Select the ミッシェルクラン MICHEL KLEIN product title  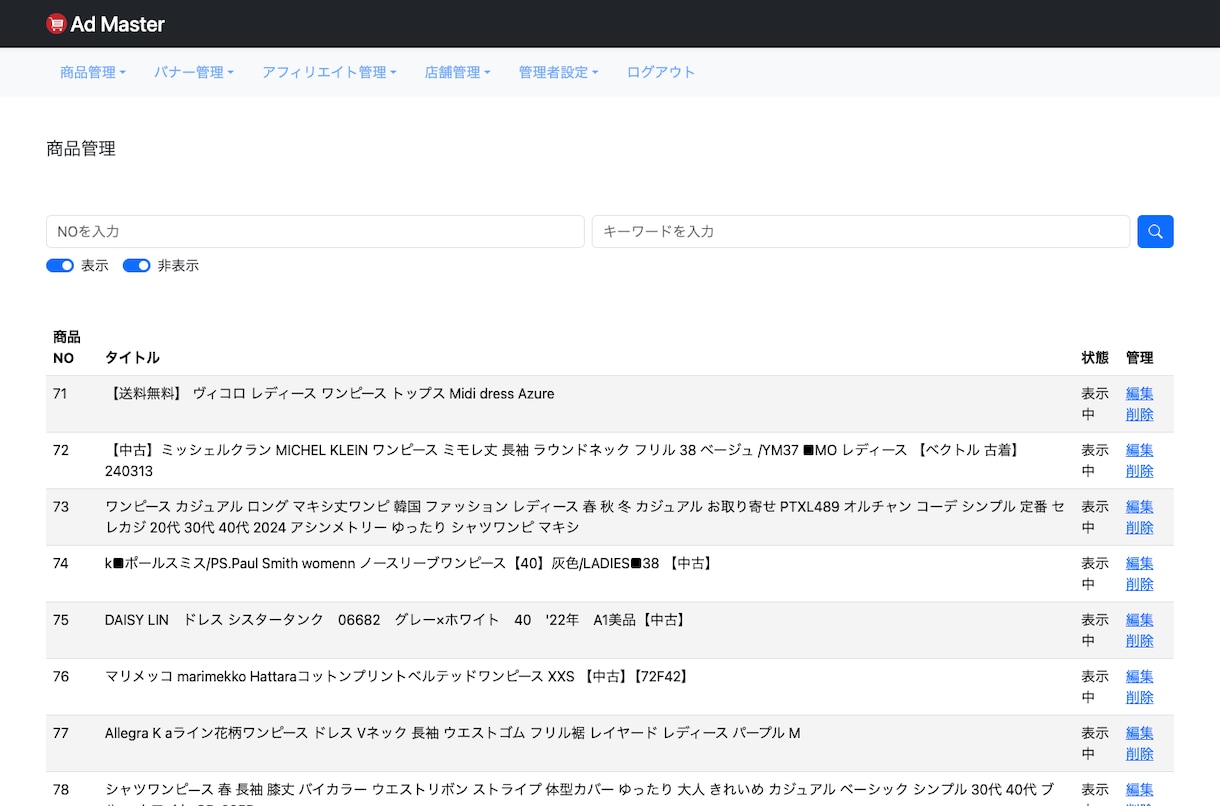563,460
